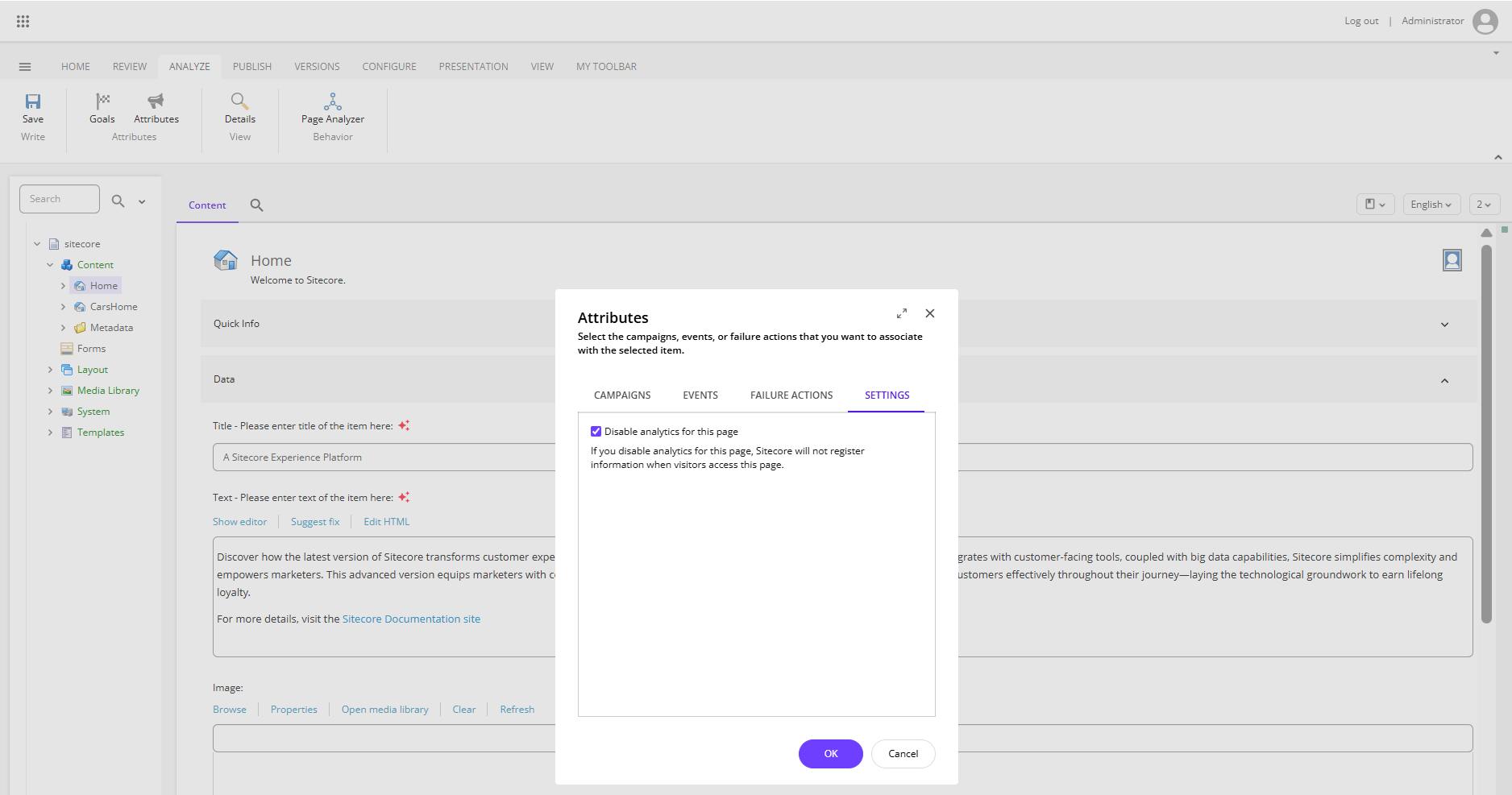Confirm with the OK button
Image resolution: width=1512 pixels, height=795 pixels.
tap(831, 754)
